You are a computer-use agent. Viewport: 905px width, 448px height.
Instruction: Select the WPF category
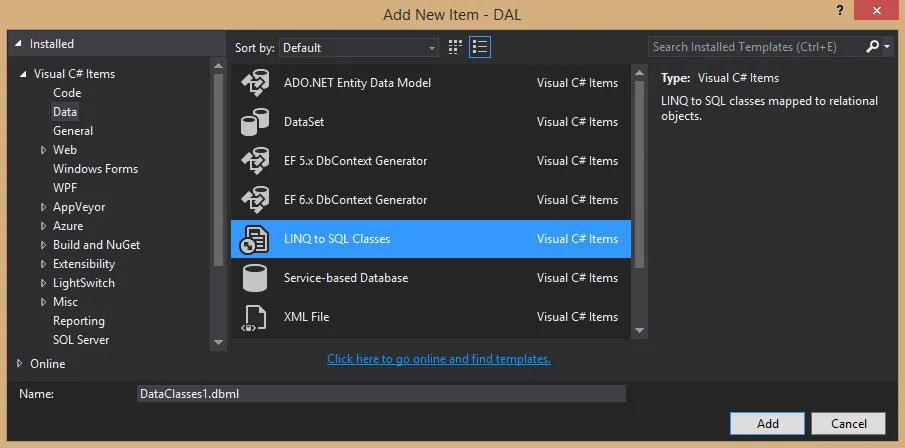65,188
